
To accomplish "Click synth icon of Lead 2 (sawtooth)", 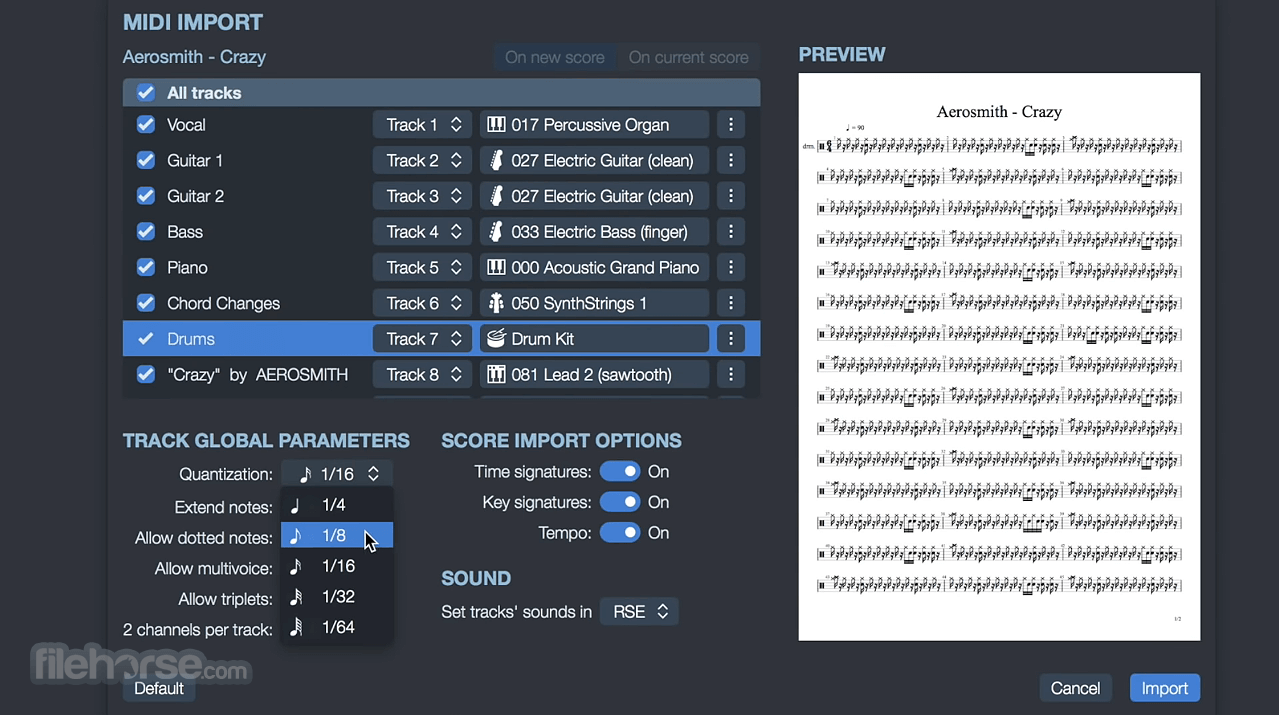I will tap(496, 375).
